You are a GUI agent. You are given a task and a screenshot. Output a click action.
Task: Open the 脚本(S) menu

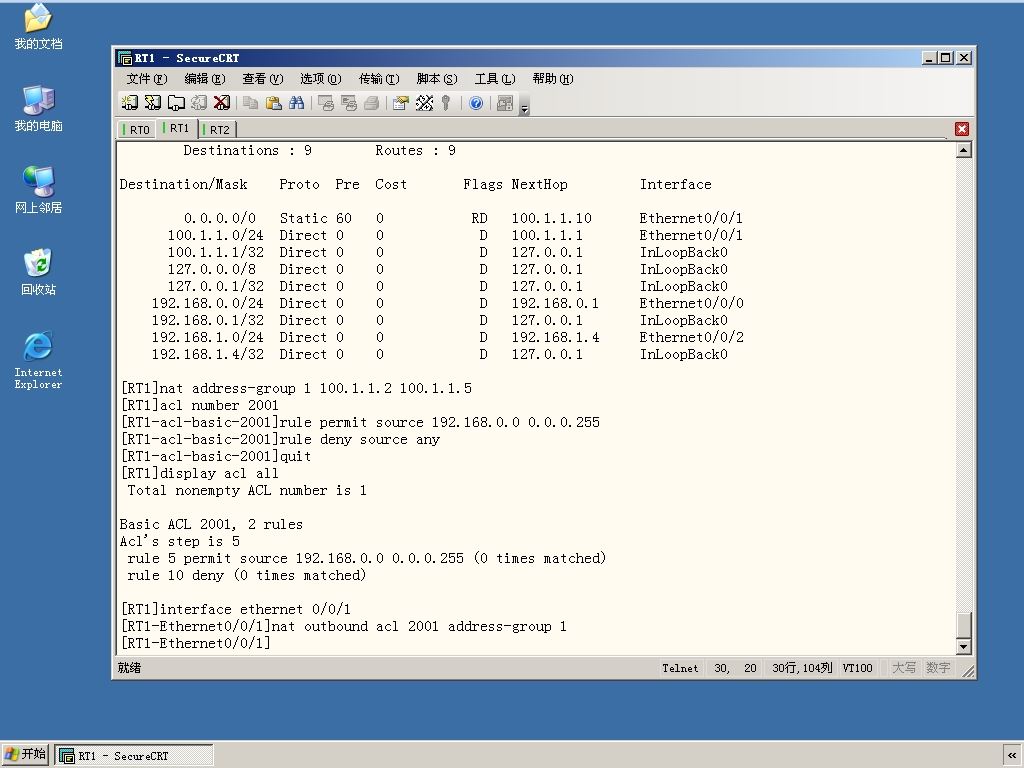point(437,79)
